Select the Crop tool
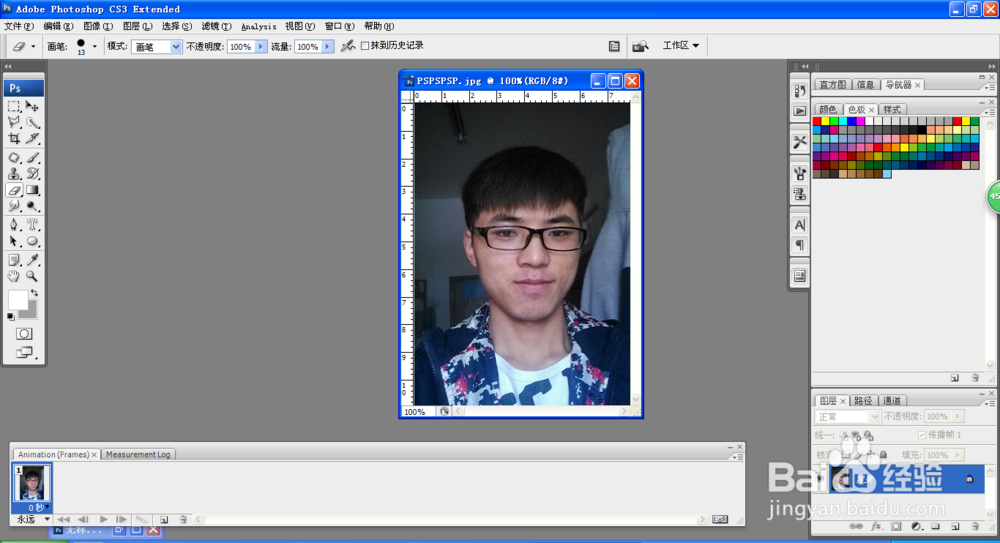Viewport: 1000px width, 543px height. coord(14,138)
